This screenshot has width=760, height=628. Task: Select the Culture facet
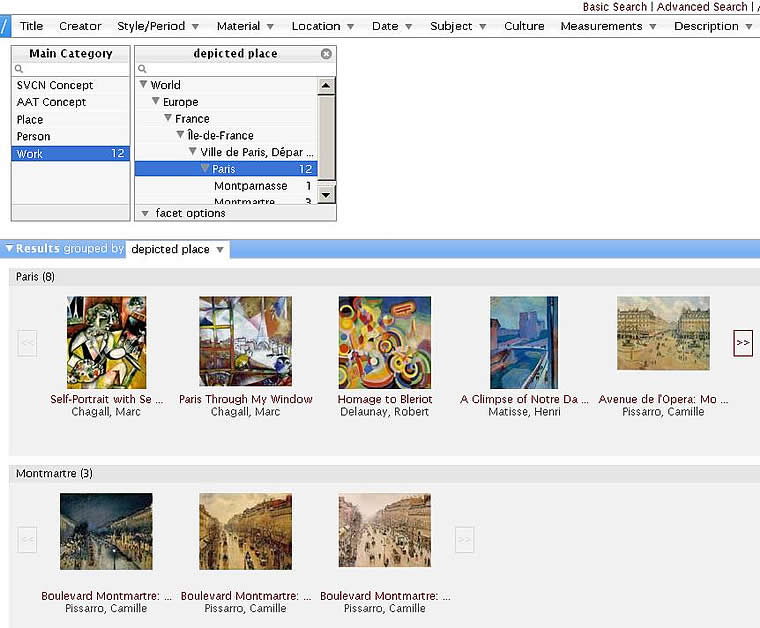click(524, 26)
